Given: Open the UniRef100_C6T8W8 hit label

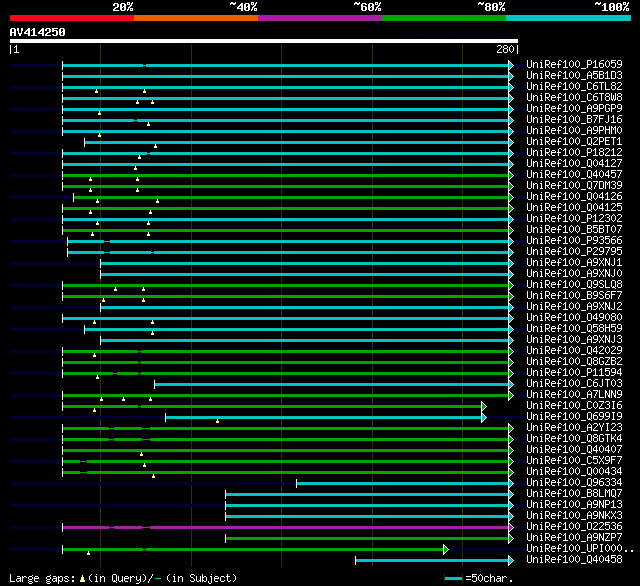Looking at the screenshot, I should click(x=574, y=98).
